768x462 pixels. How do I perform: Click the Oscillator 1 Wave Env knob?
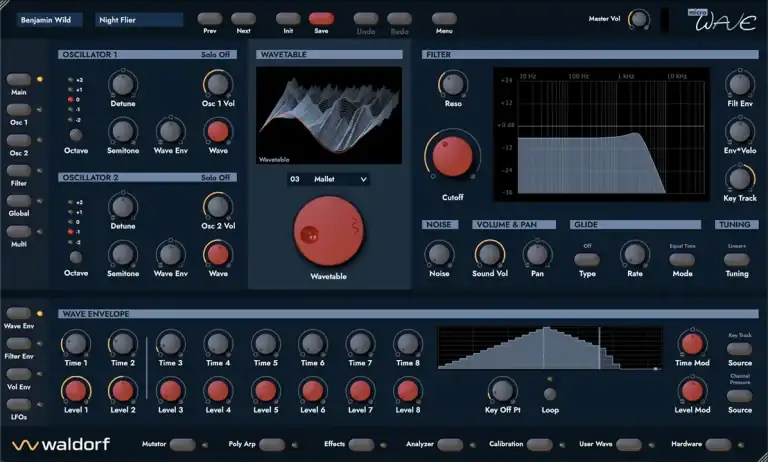tap(170, 131)
